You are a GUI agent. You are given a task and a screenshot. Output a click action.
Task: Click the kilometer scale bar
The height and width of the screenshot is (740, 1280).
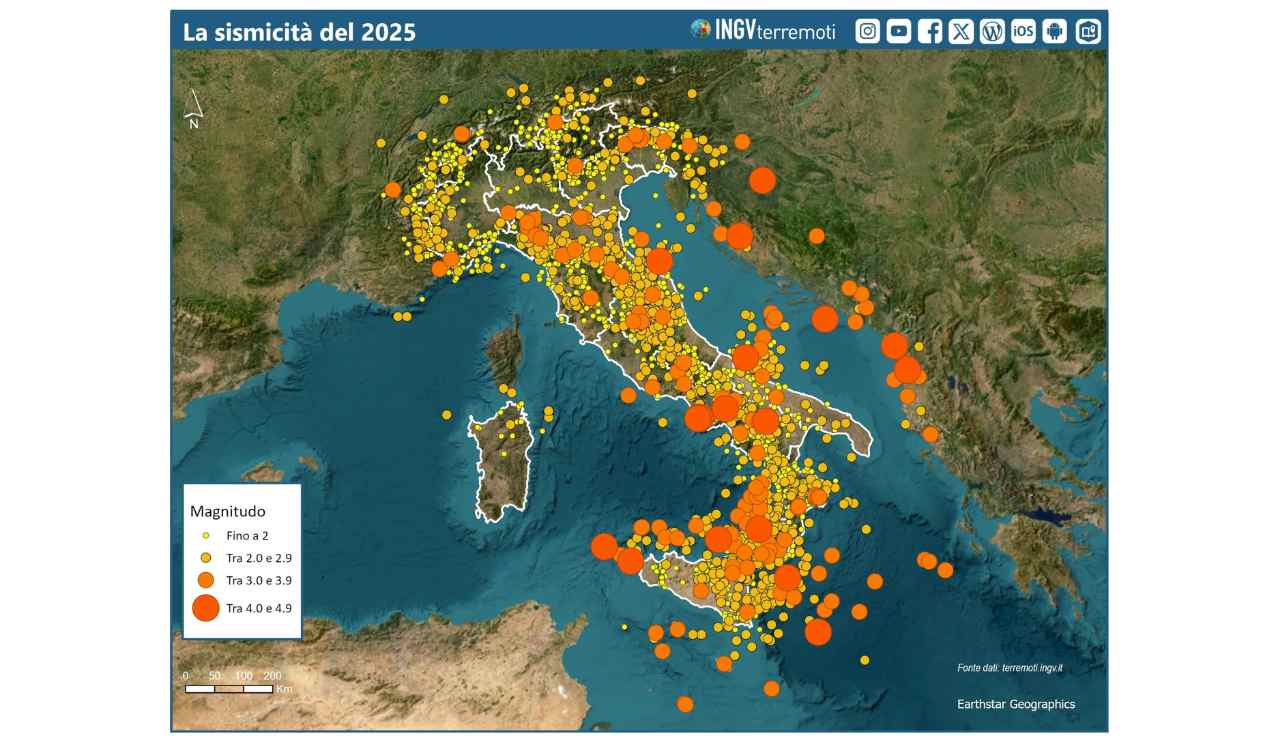click(229, 688)
